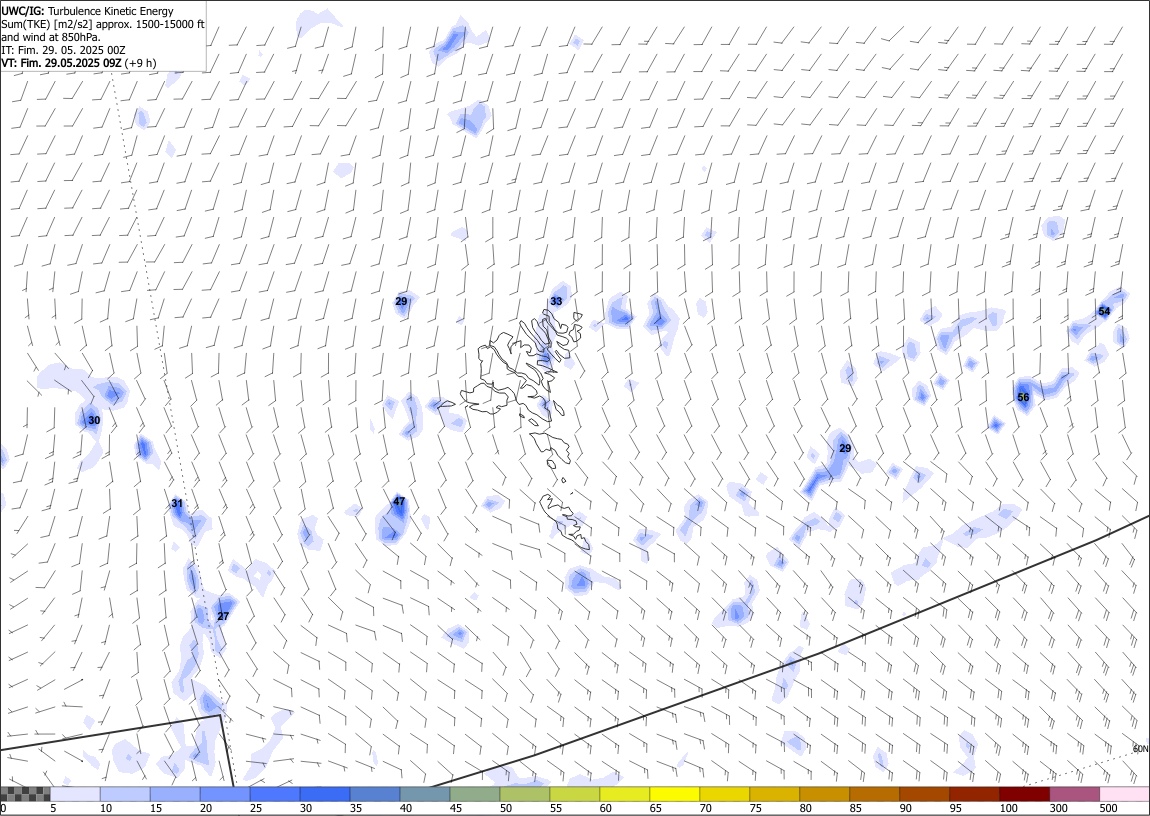Viewport: 1150px width, 816px height.
Task: Select the 20–25 blue legend swatch
Action: point(225,794)
